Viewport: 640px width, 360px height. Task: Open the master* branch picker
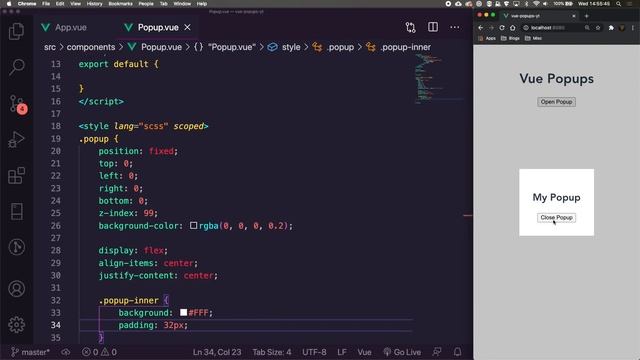(x=30, y=352)
